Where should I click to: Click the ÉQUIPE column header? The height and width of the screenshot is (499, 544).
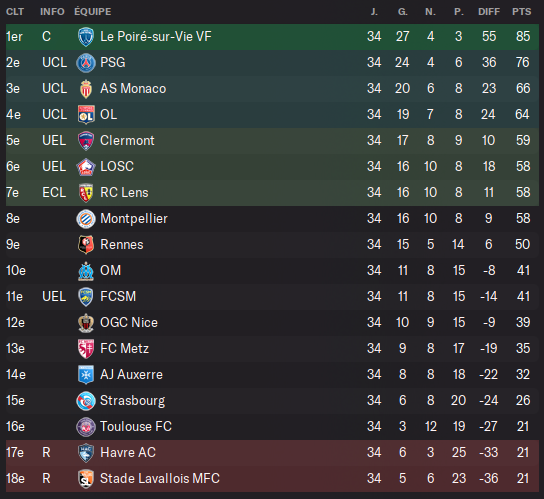coord(93,12)
